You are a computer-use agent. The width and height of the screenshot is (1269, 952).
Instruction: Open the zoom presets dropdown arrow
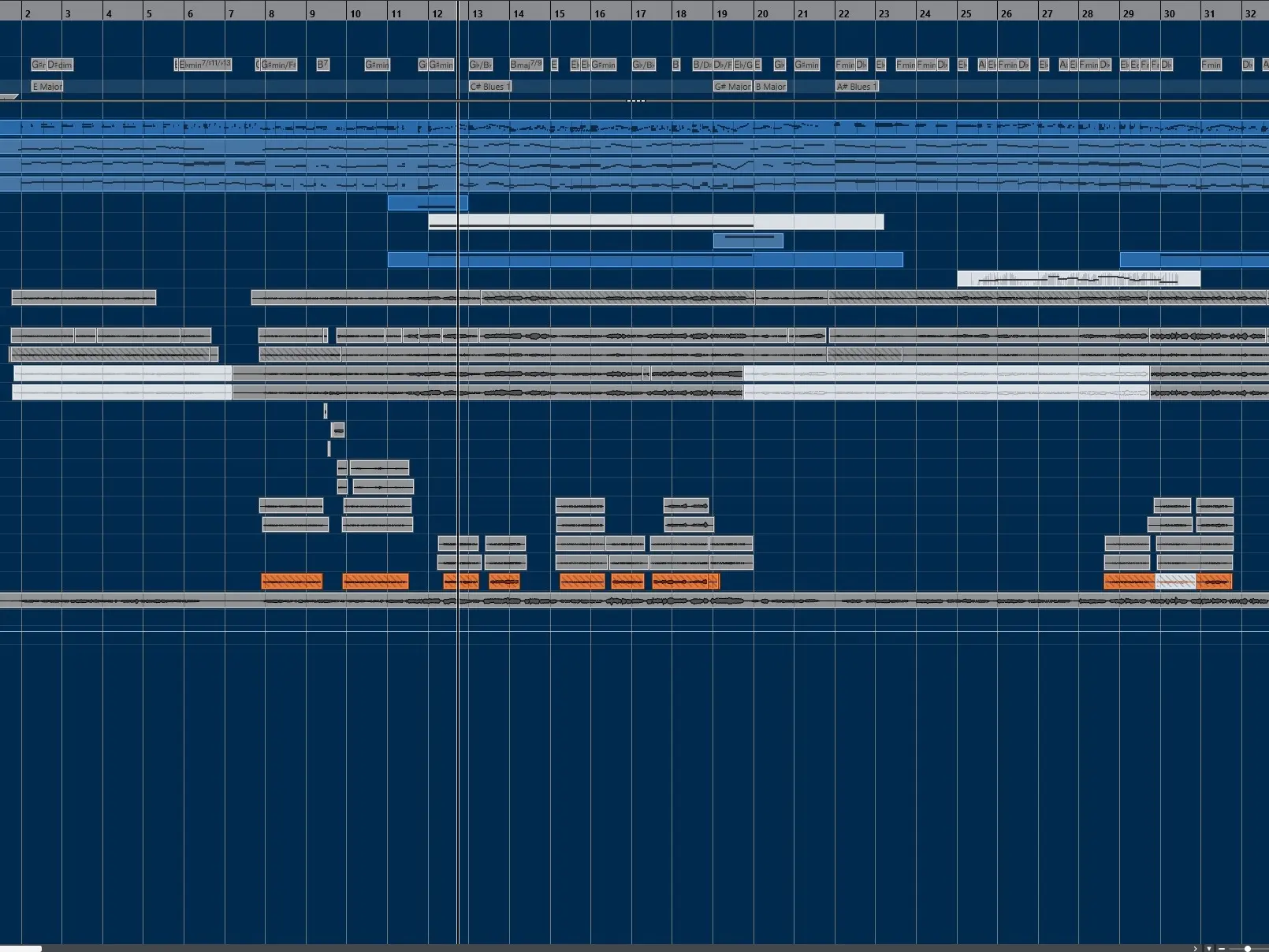click(1209, 948)
